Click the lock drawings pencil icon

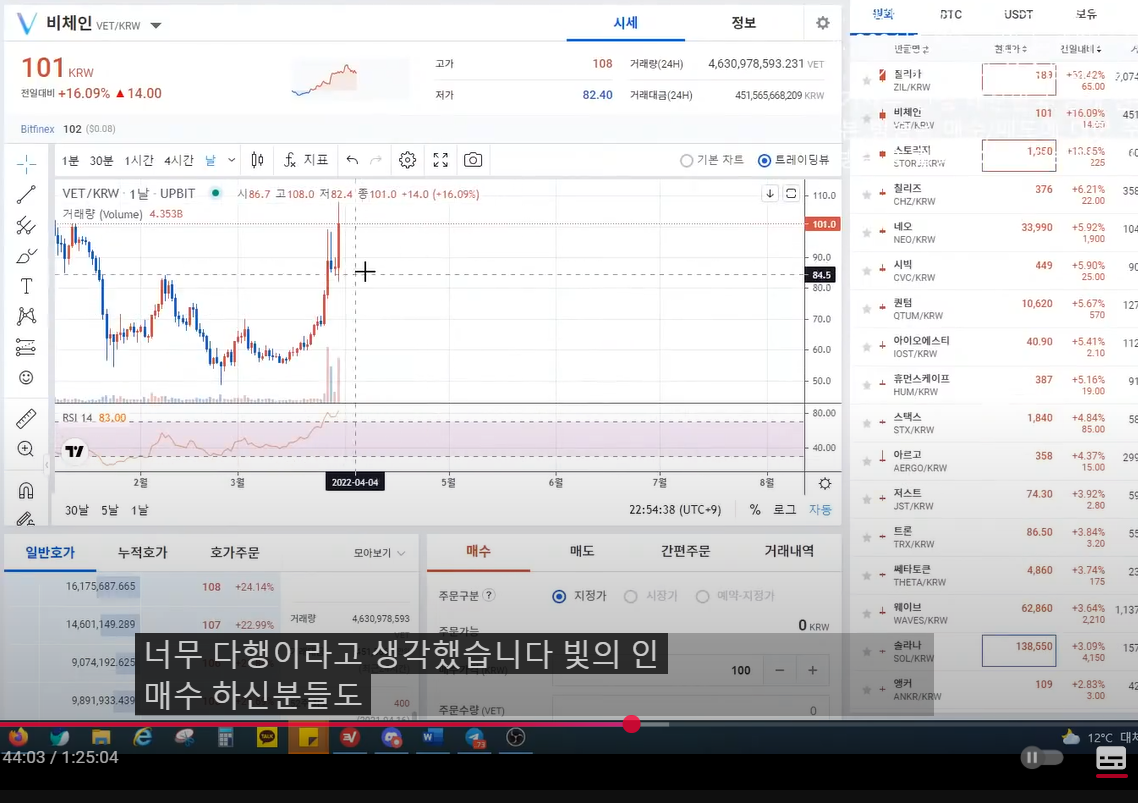coord(26,518)
